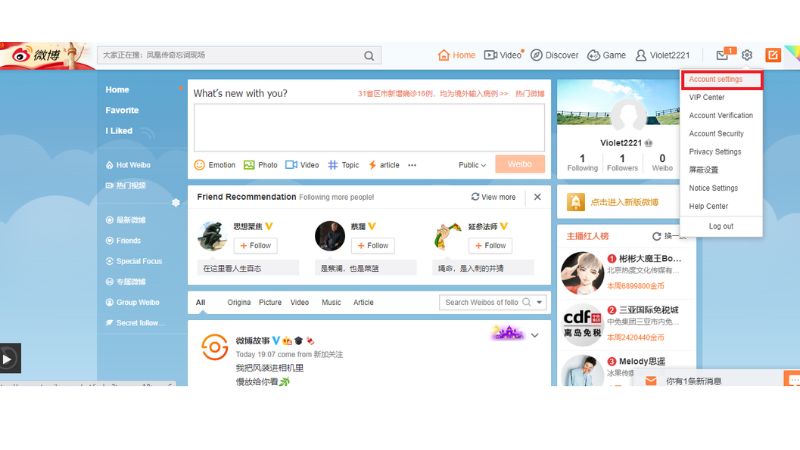The image size is (800, 450).
Task: Open the messages envelope icon
Action: 722,55
